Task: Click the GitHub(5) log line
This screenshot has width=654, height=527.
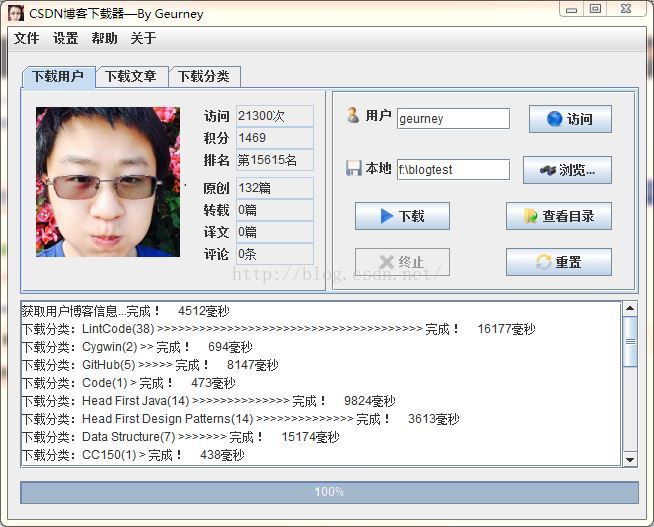Action: (x=150, y=365)
